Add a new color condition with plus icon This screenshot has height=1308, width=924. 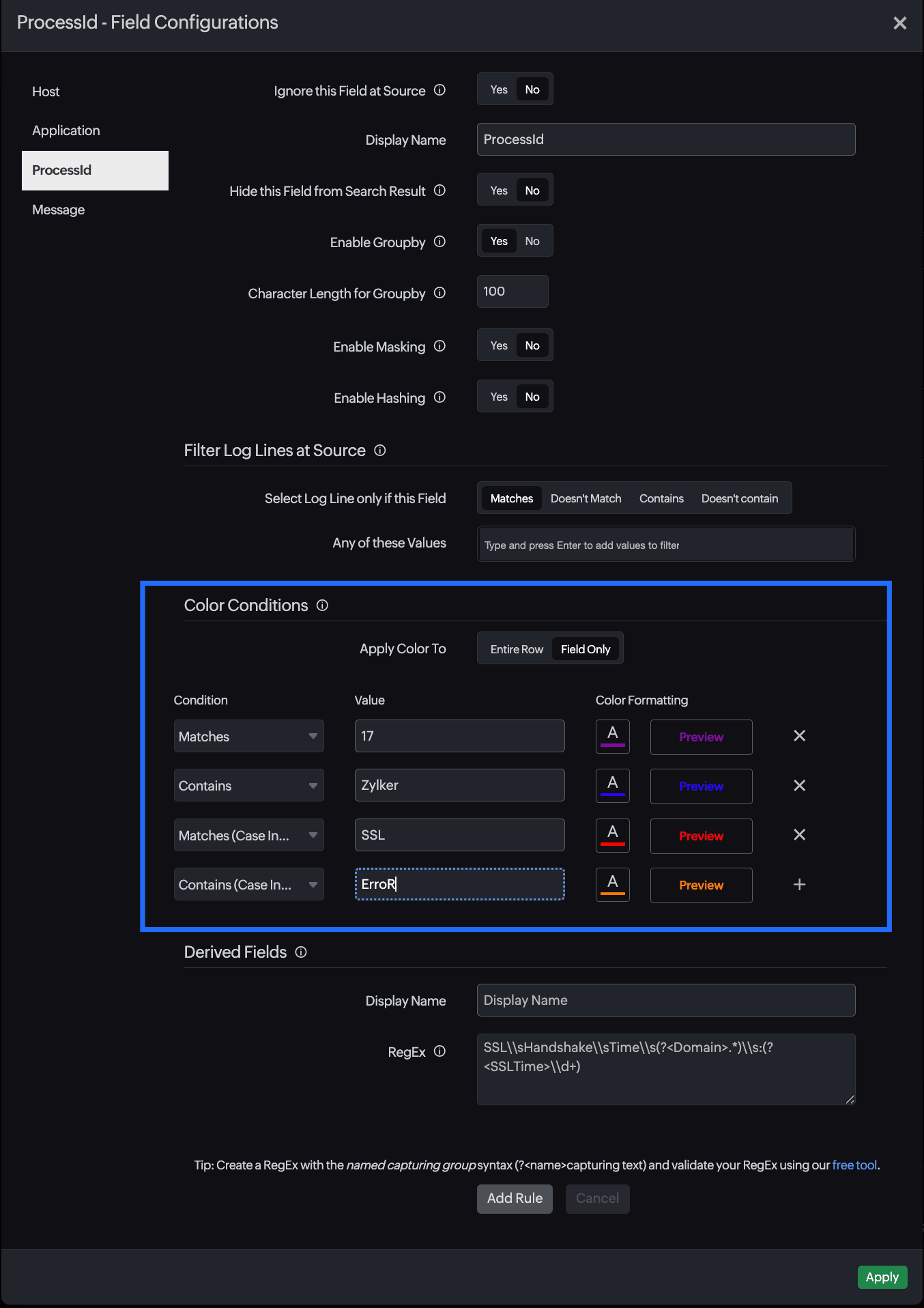pos(799,885)
